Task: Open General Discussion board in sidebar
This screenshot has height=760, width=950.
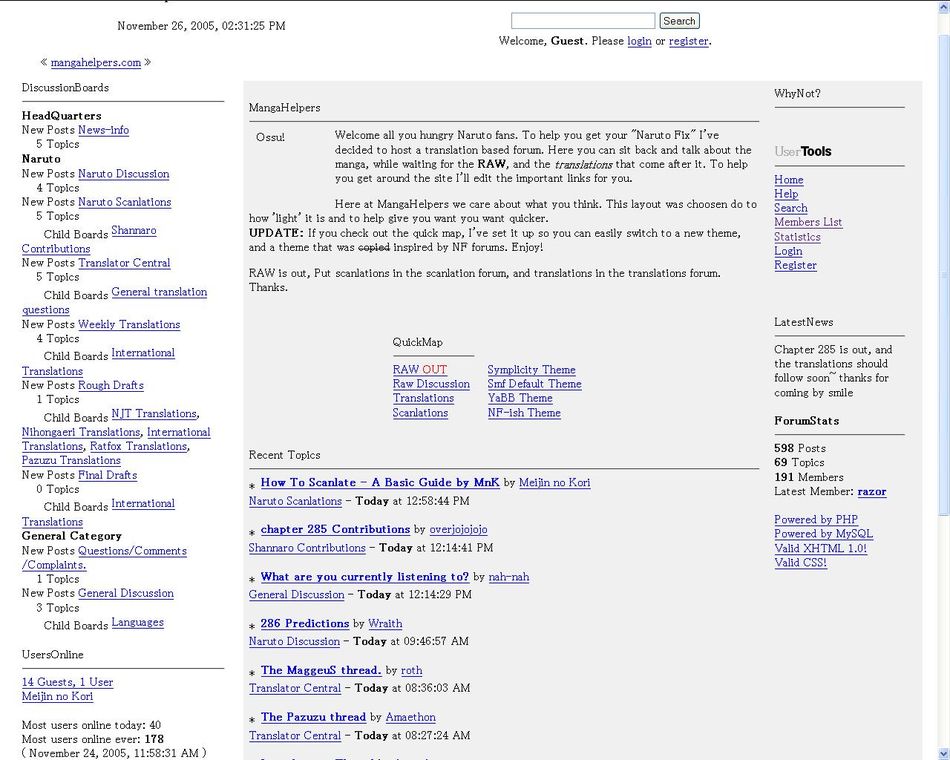Action: [126, 593]
